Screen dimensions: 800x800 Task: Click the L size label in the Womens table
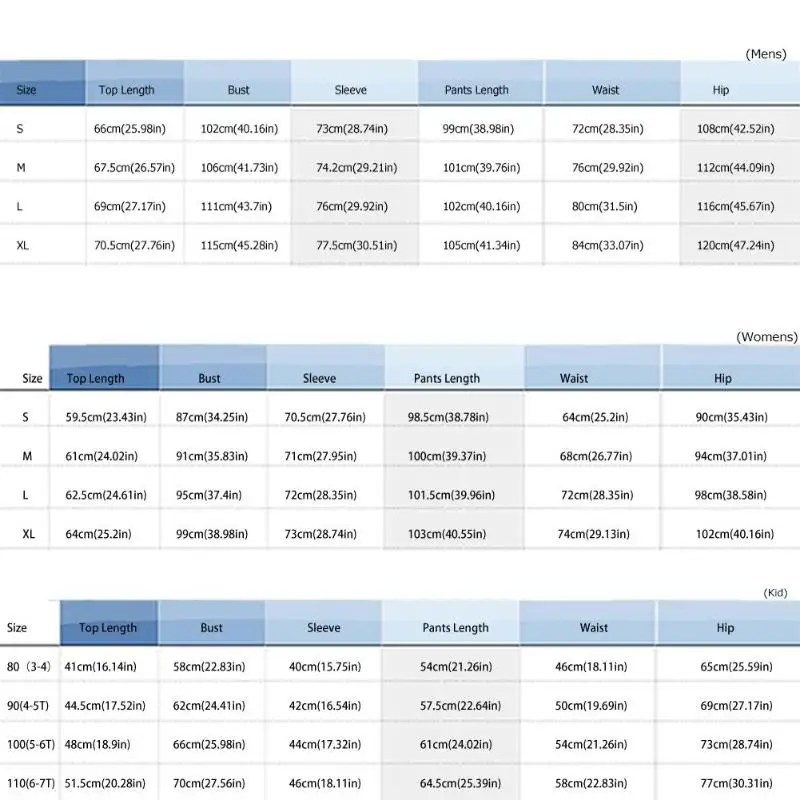(x=25, y=495)
